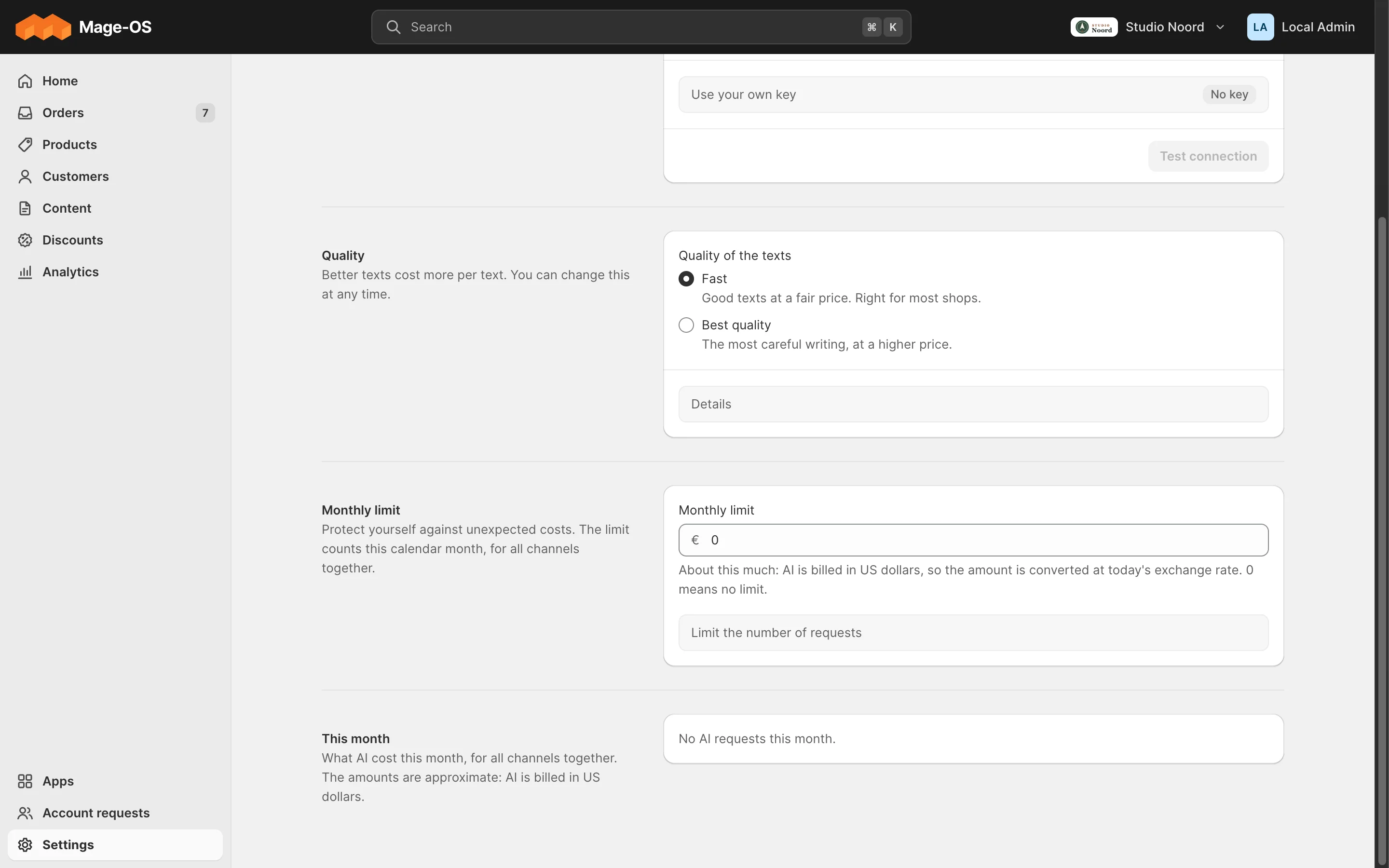
Task: Click the K shortcut key hint
Action: point(893,27)
